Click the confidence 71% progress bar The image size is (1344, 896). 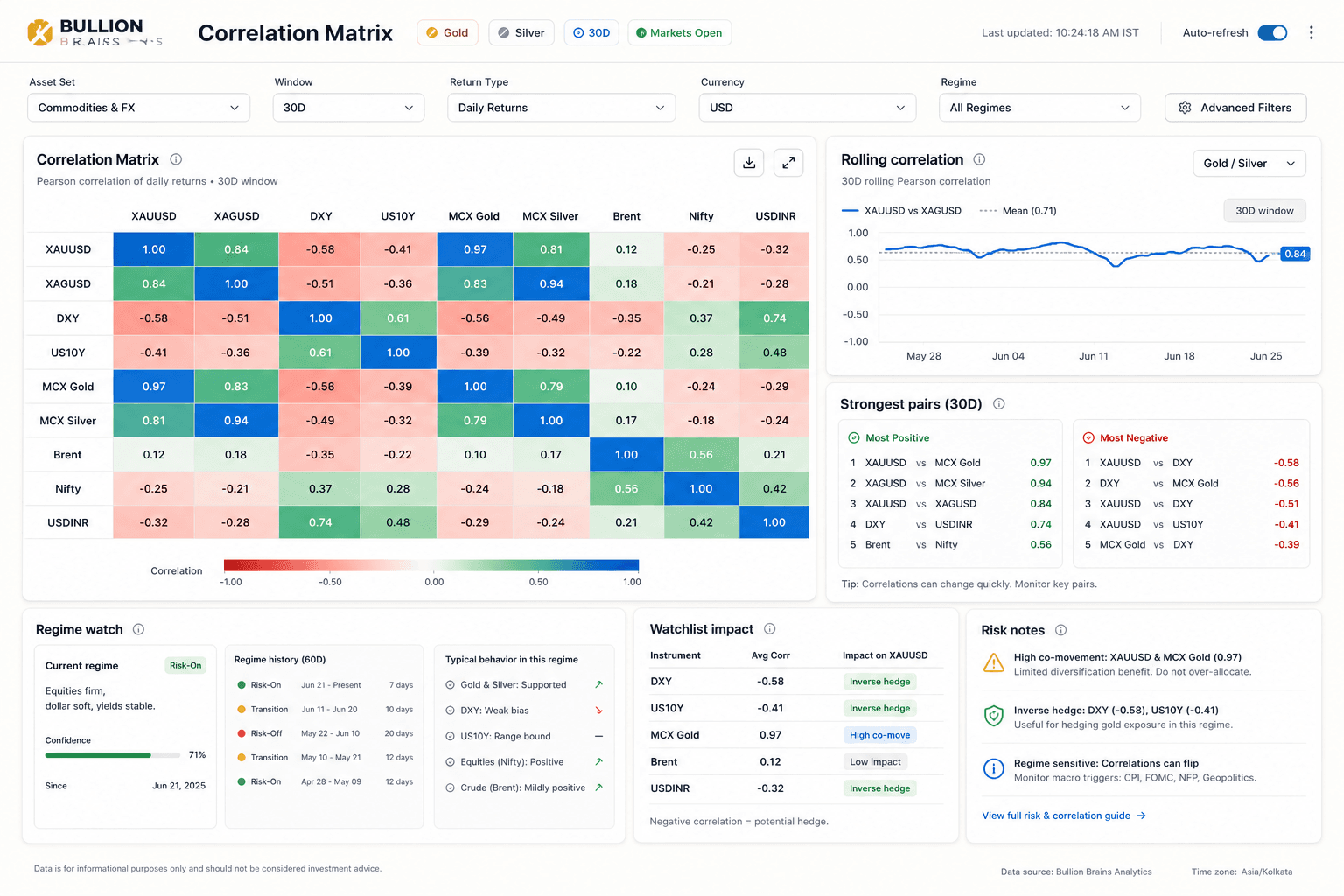(x=112, y=755)
